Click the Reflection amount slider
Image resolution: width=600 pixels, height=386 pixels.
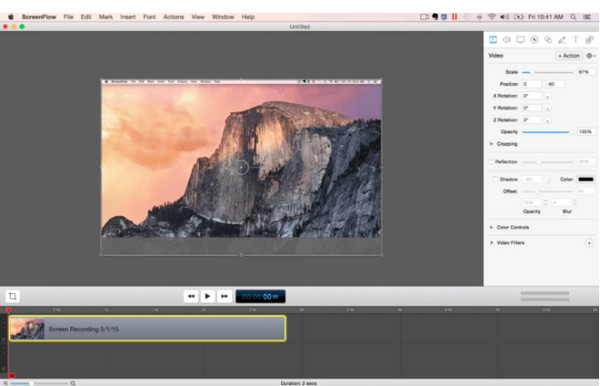click(x=548, y=162)
